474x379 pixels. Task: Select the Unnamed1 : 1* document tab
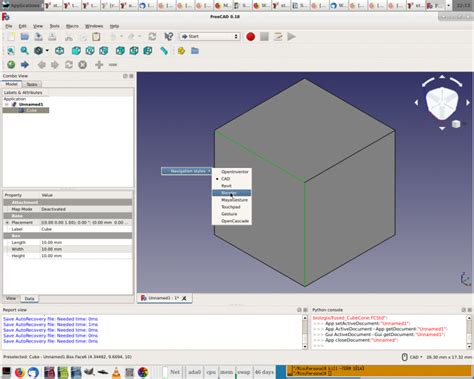pyautogui.click(x=164, y=298)
